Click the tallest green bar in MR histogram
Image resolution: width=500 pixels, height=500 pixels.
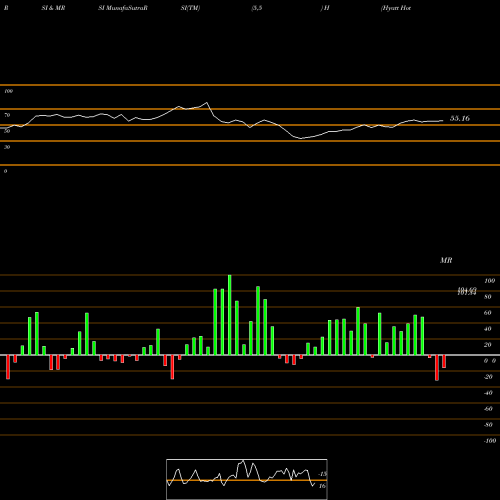(230, 315)
